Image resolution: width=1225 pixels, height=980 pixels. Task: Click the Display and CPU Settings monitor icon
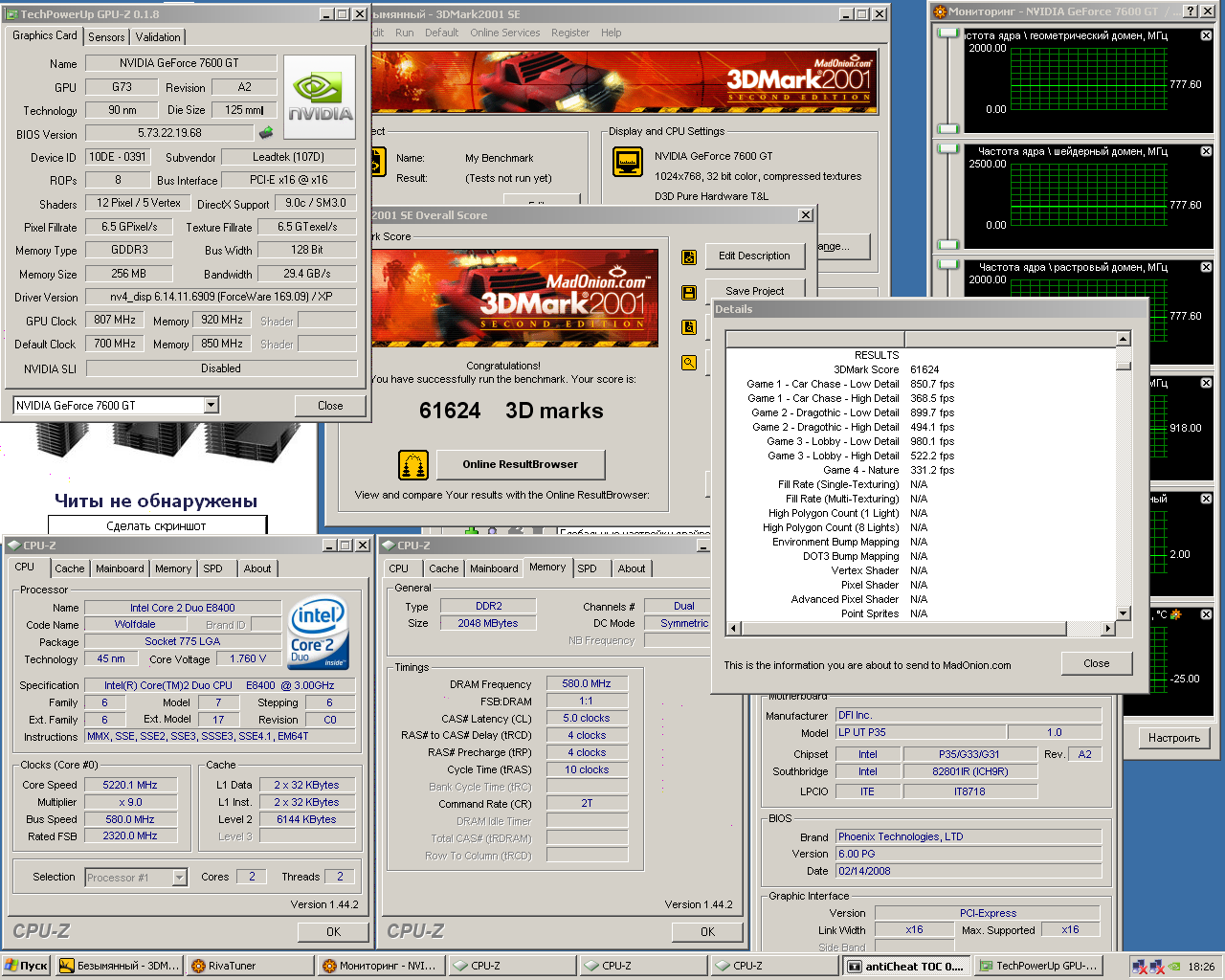tap(628, 162)
